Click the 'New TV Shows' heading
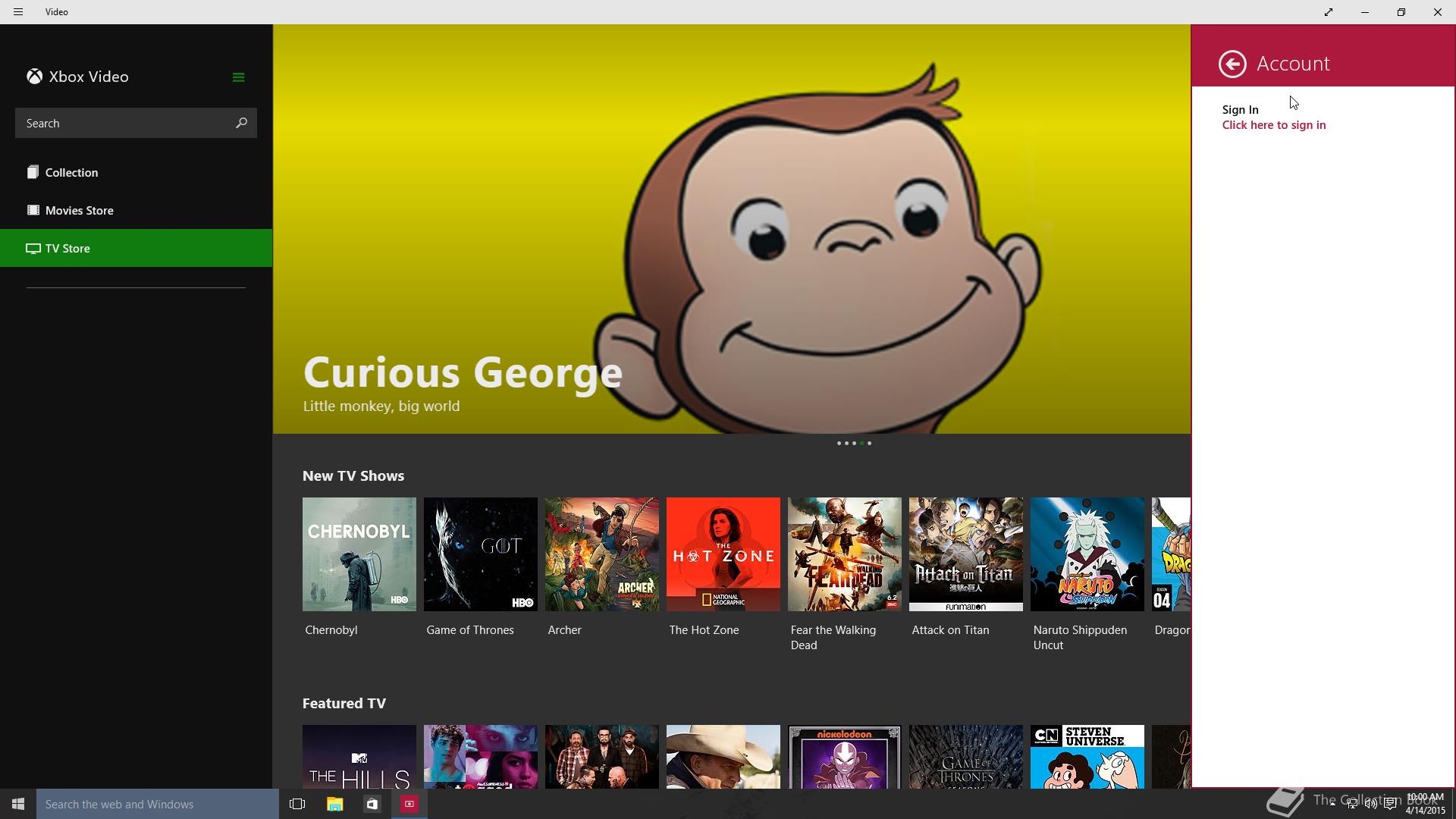This screenshot has width=1456, height=819. tap(353, 476)
